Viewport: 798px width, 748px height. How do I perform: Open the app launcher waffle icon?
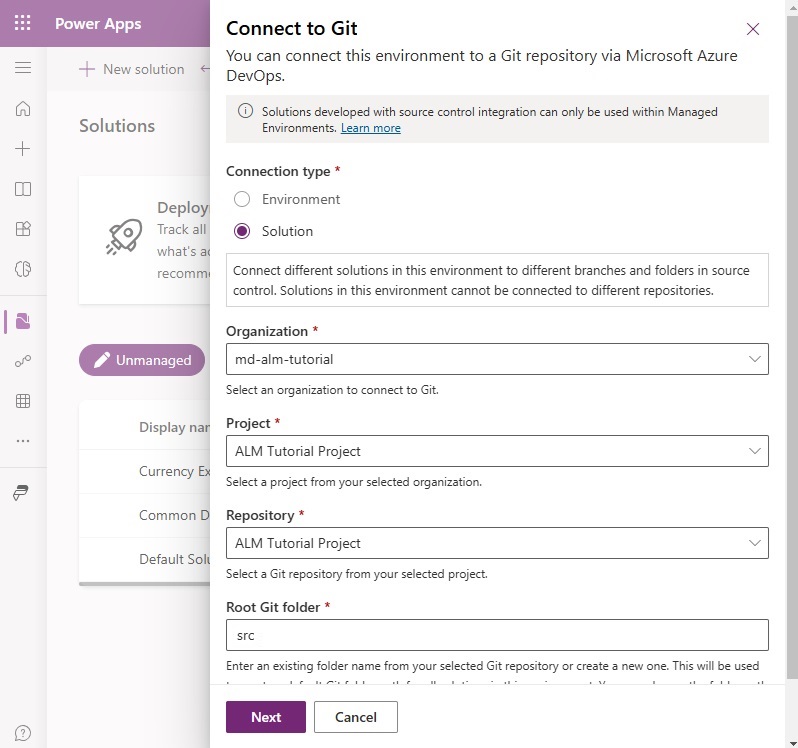point(22,23)
